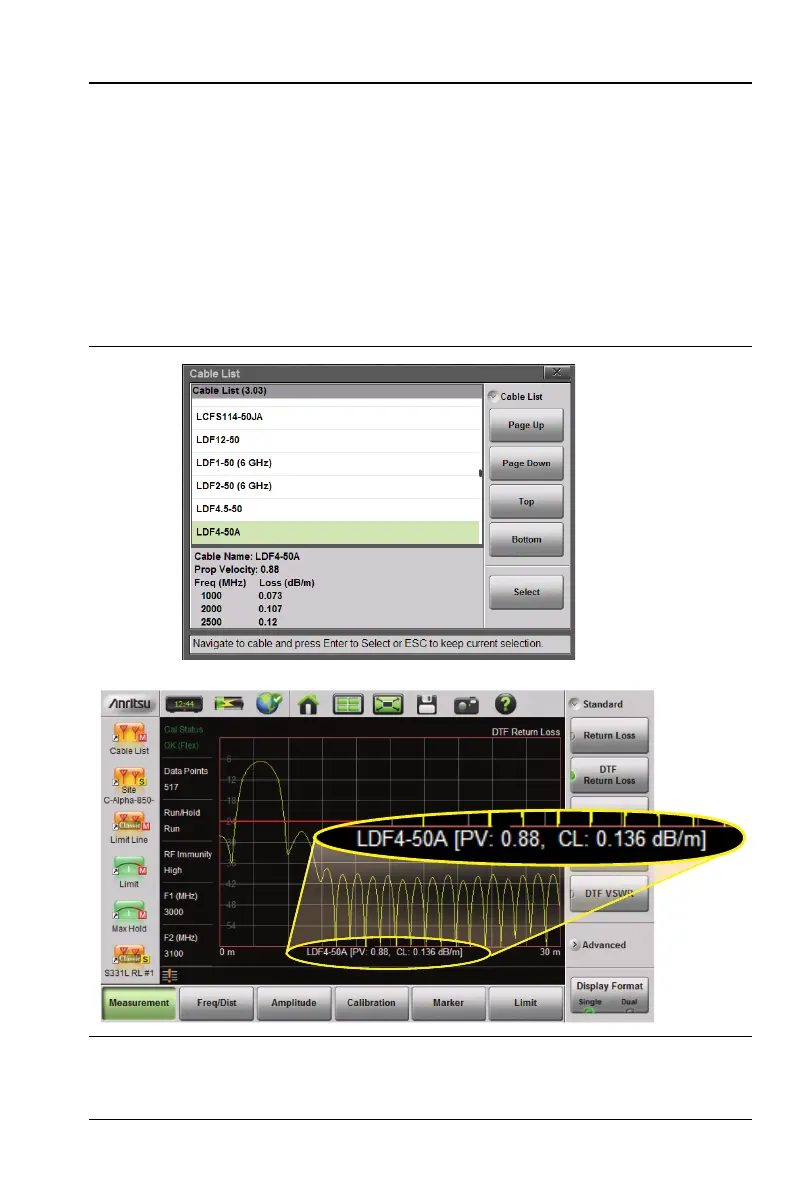This screenshot has height=1192, width=792.
Task: Jump to Top of cable list
Action: coord(526,502)
